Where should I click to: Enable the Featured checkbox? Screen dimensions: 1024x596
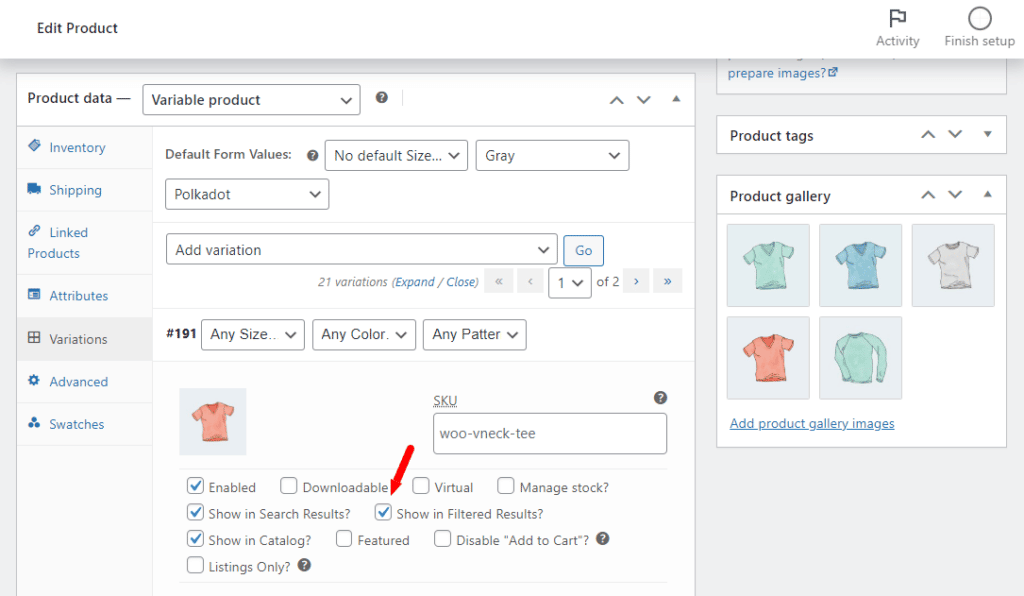(x=344, y=539)
